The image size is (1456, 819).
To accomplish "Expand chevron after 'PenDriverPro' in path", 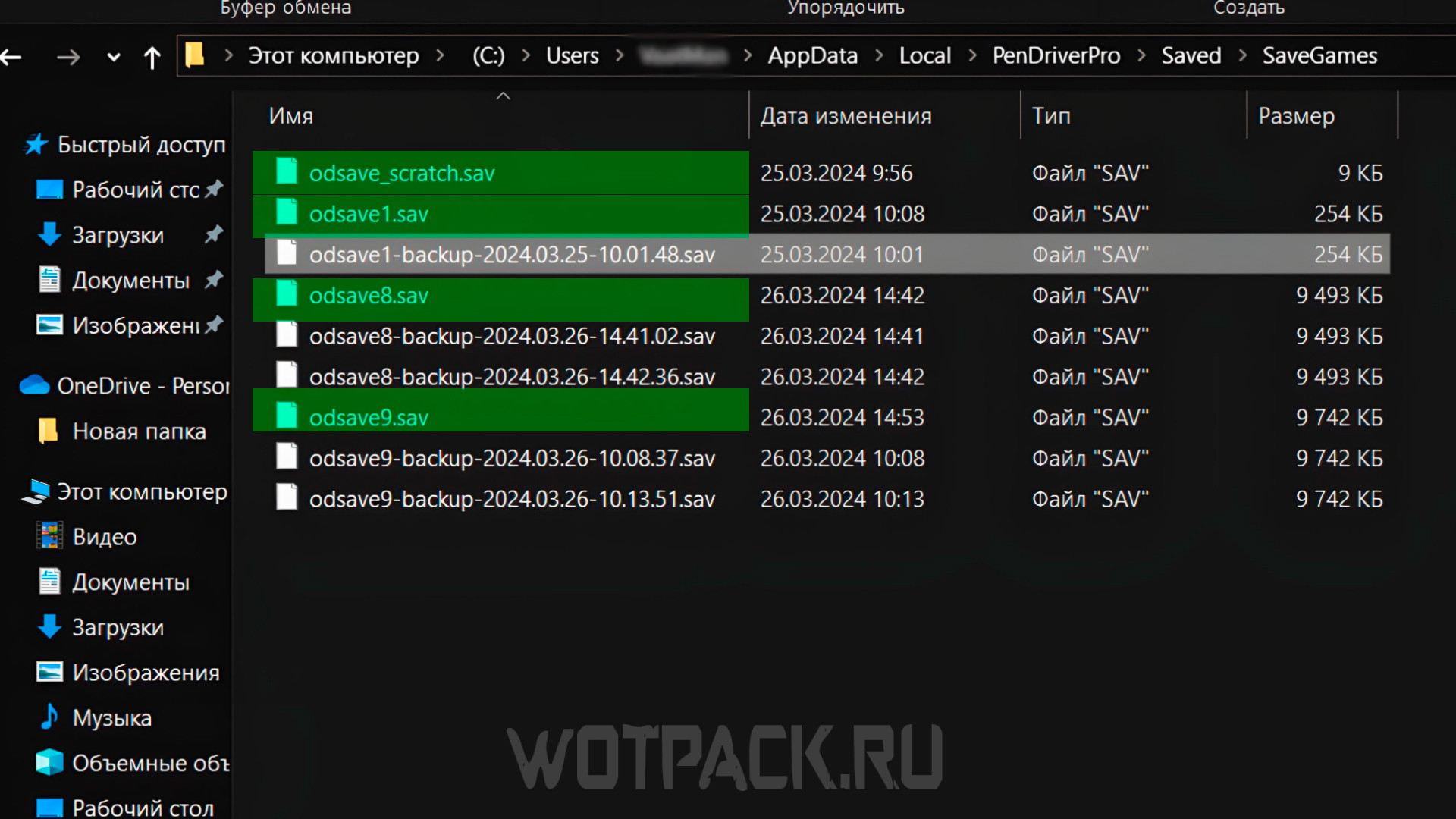I will tap(1141, 55).
